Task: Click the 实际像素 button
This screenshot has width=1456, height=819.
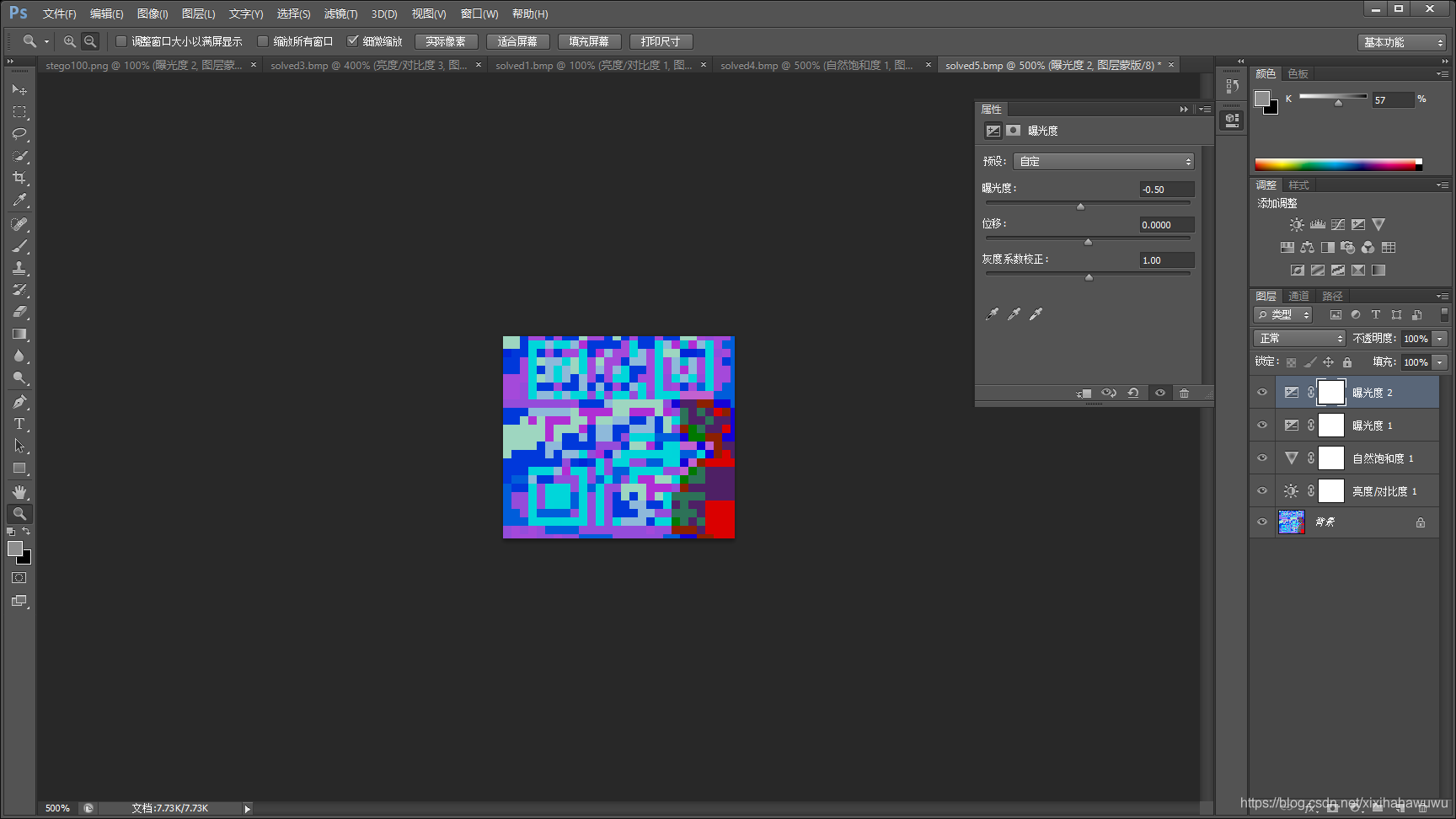Action: (446, 41)
